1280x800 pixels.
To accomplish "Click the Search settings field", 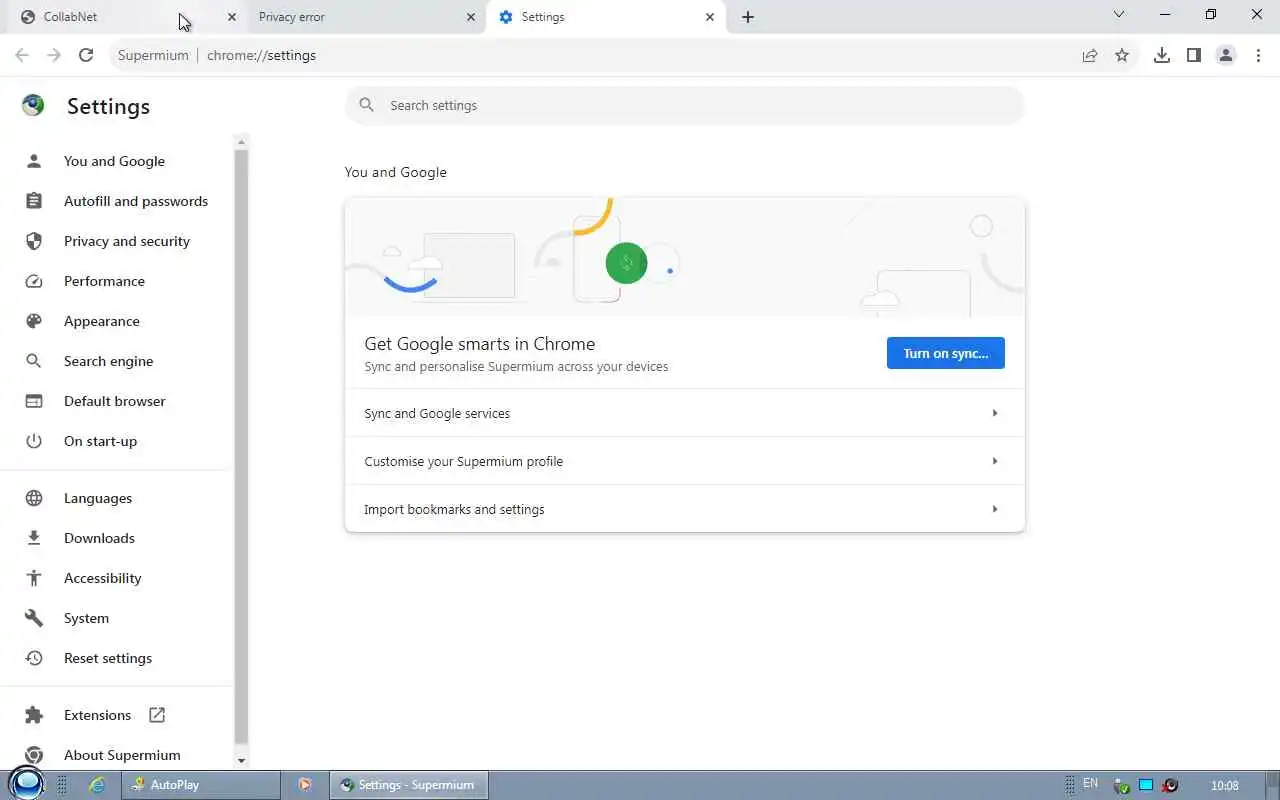I will click(x=685, y=105).
